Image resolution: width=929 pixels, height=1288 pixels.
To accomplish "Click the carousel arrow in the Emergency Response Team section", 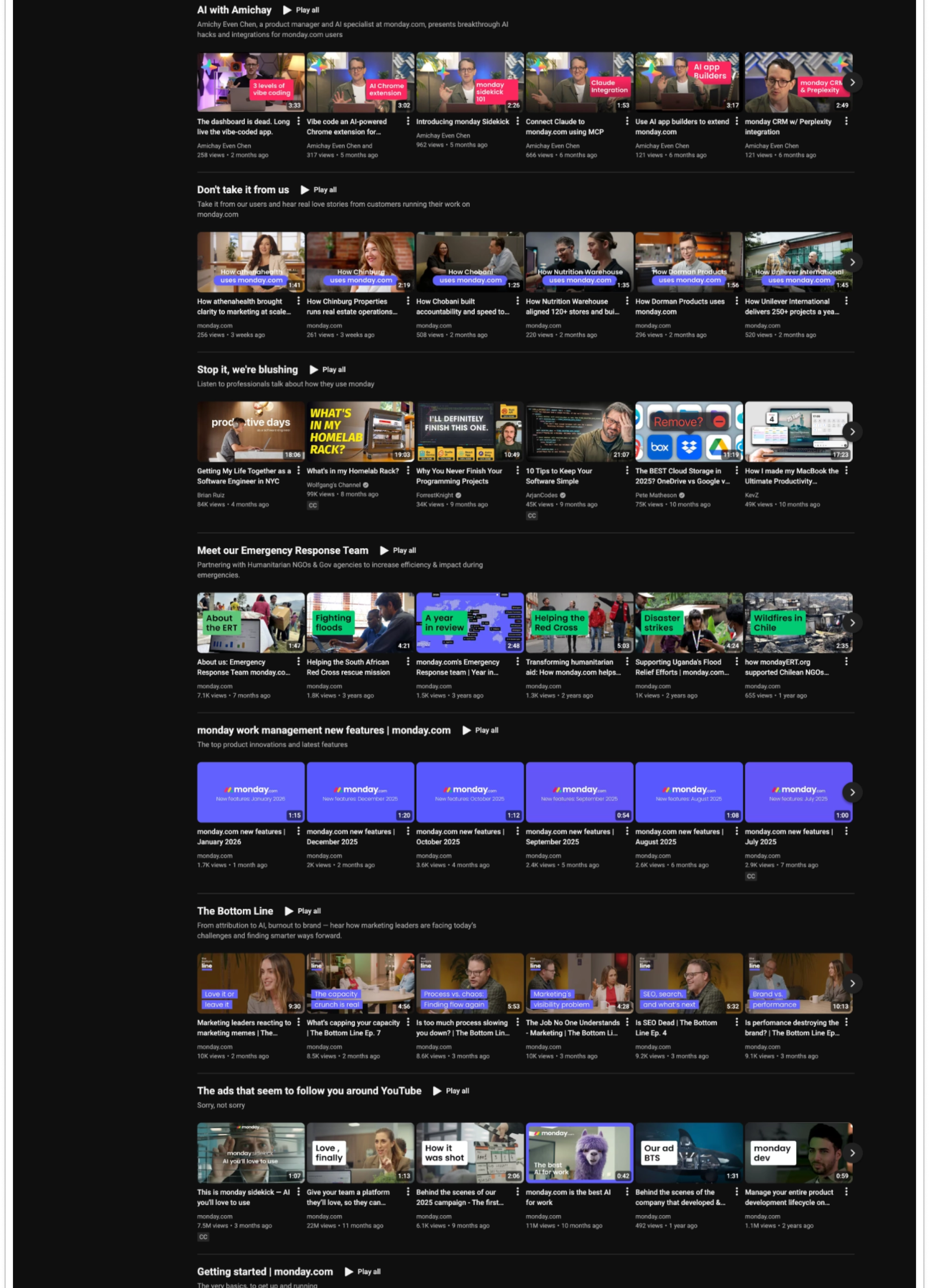I will coord(853,623).
